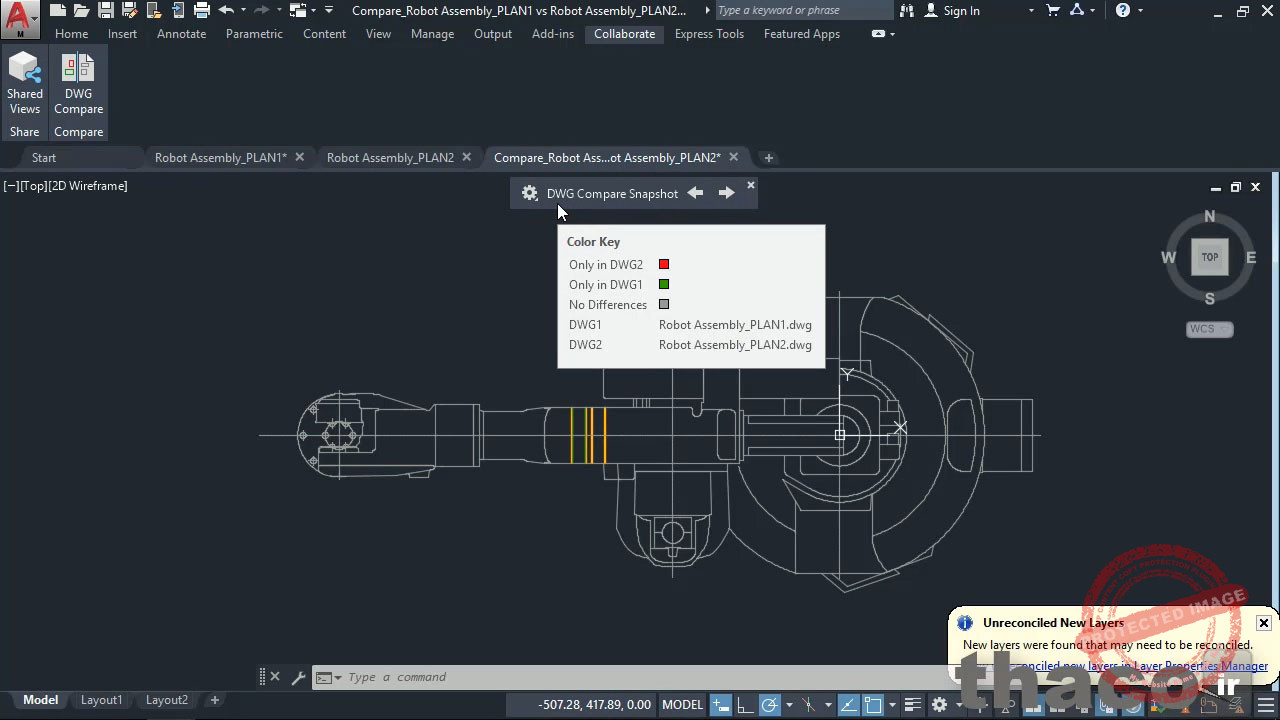
Task: Click the gray No Differences swatch
Action: [x=664, y=305]
